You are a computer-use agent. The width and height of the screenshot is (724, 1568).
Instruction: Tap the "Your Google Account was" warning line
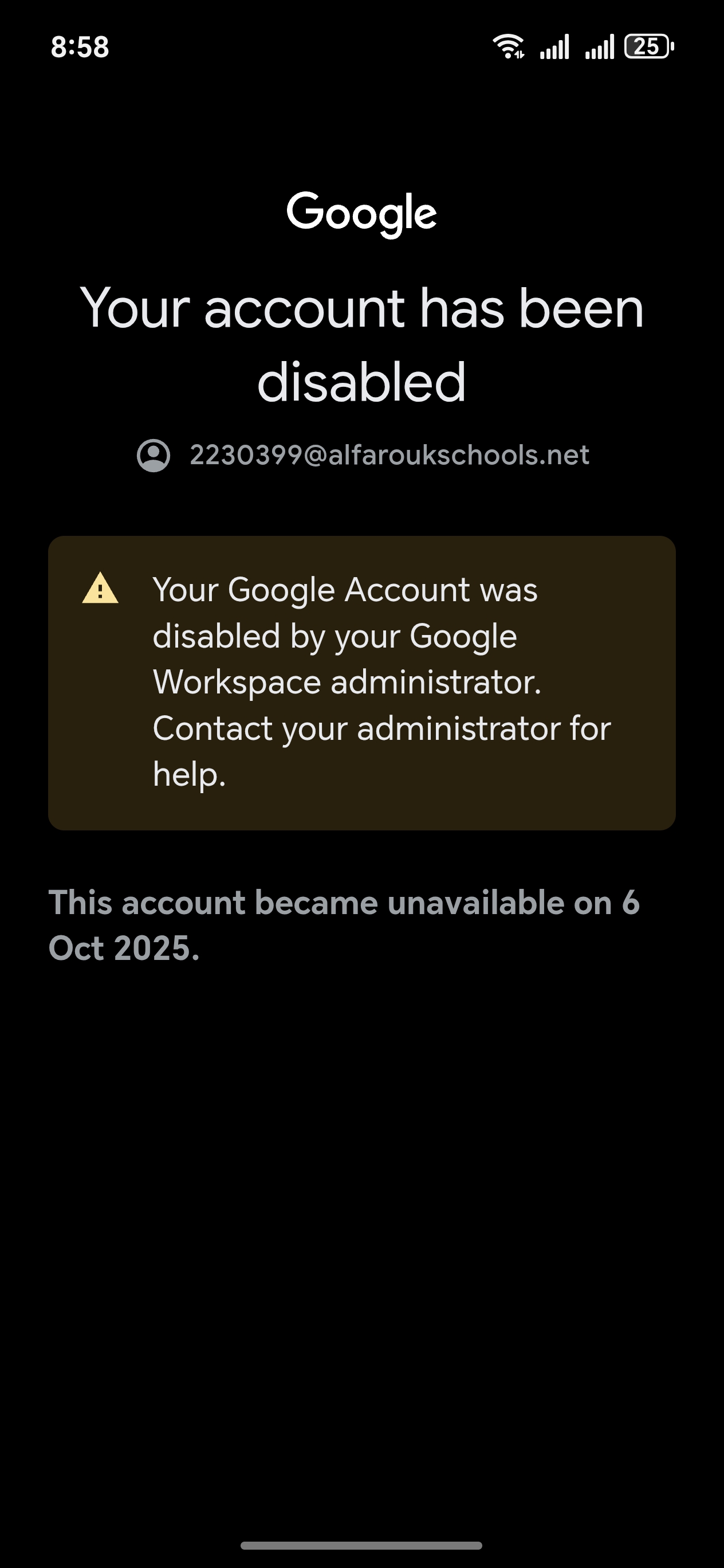[x=345, y=590]
